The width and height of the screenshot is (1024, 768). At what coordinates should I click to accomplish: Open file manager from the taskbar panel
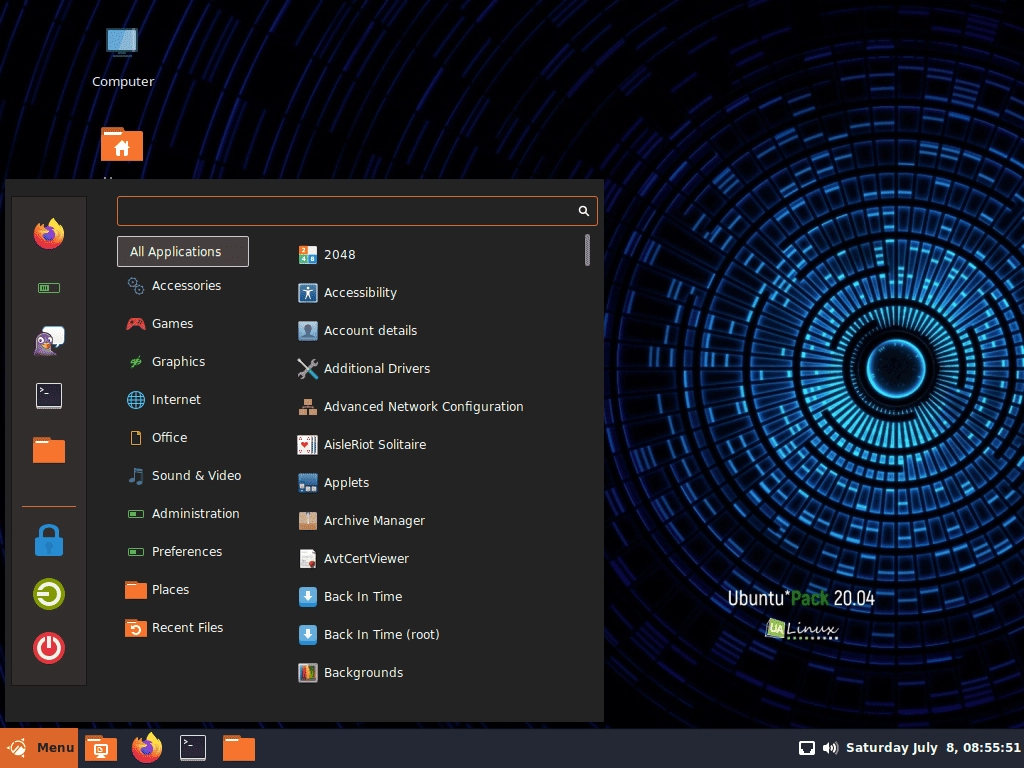point(239,748)
